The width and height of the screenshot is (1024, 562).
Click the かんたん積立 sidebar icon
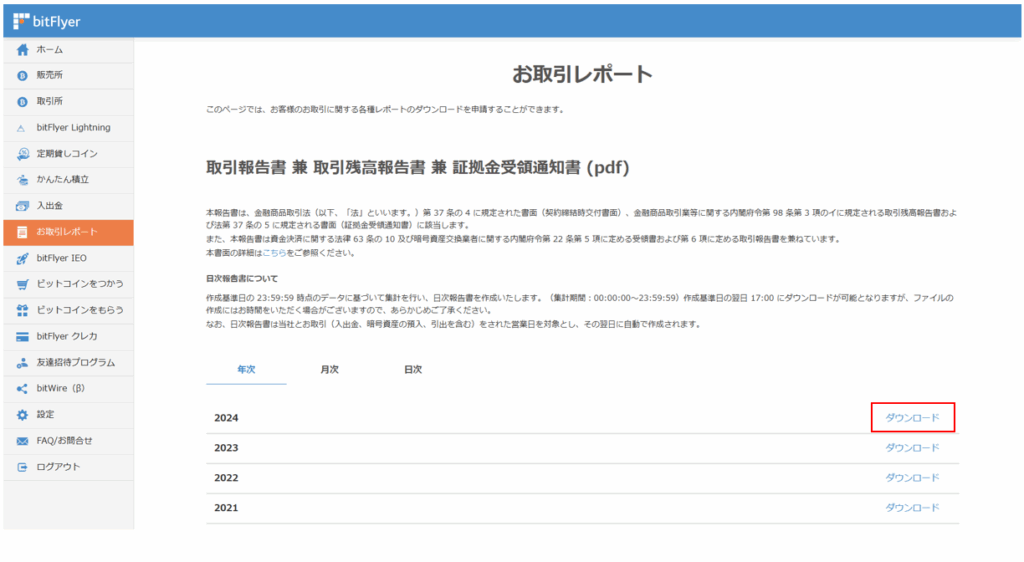coord(22,180)
